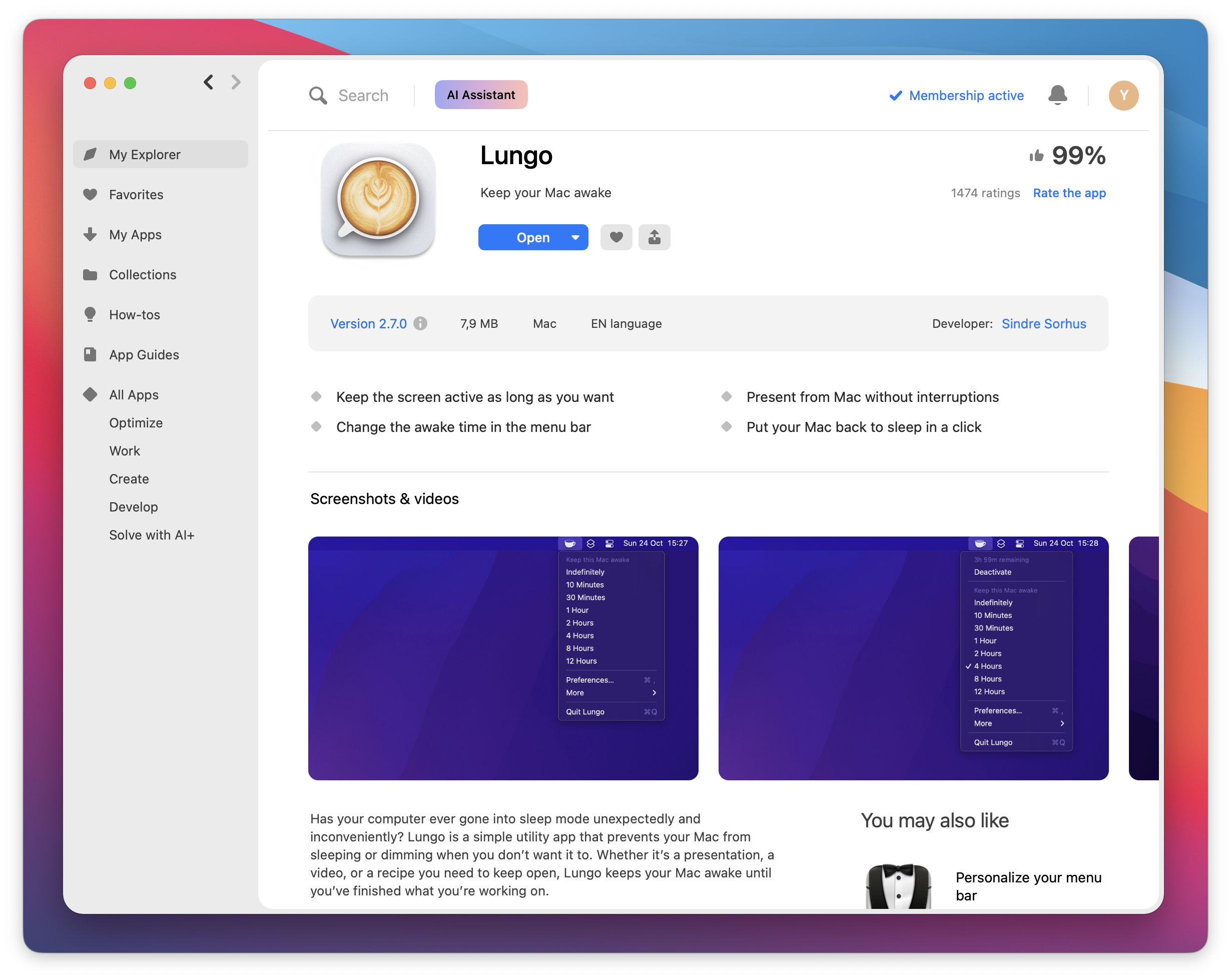Click into the Search field
1231x980 pixels.
(x=363, y=96)
